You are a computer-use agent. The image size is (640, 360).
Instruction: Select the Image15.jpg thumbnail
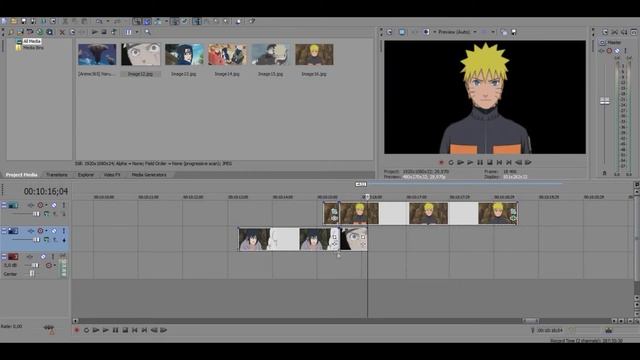(271, 54)
